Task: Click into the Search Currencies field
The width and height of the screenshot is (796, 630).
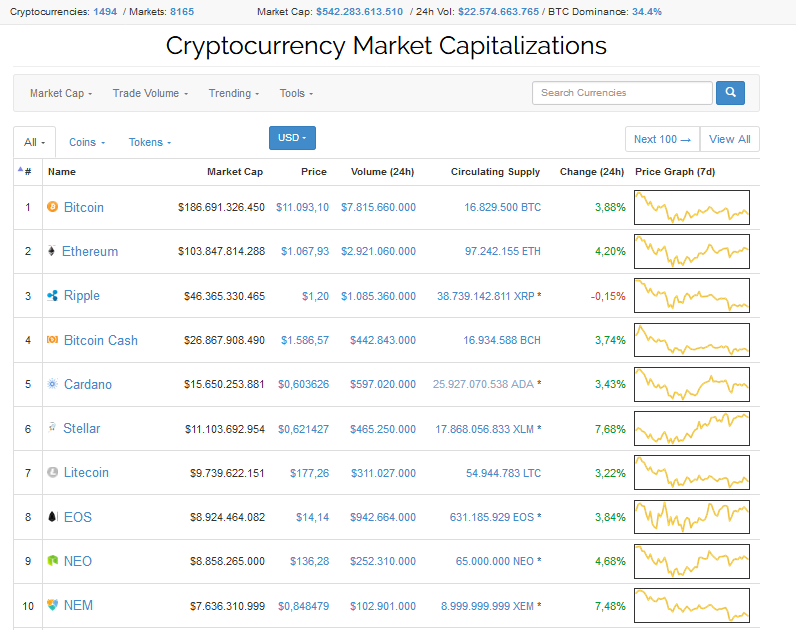Action: 622,93
